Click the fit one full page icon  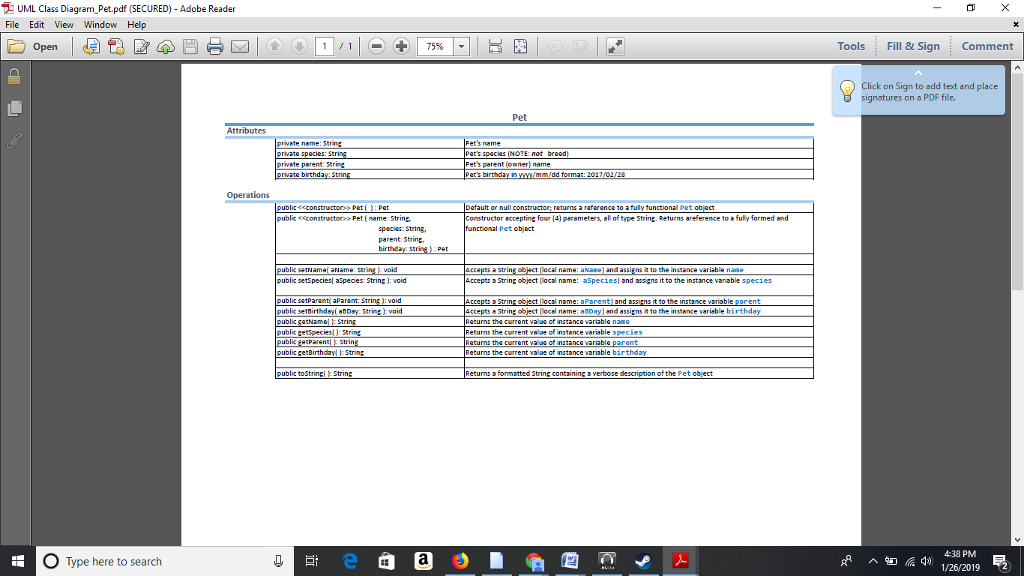pyautogui.click(x=520, y=46)
